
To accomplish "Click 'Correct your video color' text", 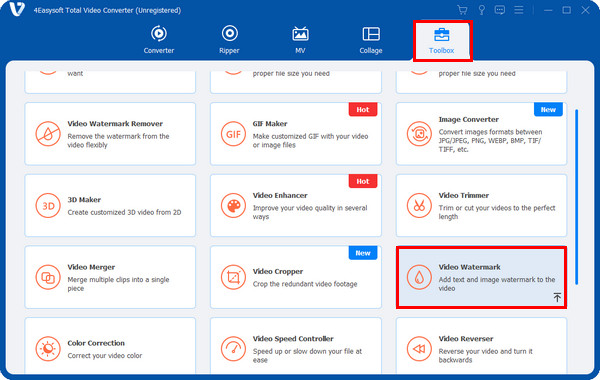I will (x=105, y=356).
